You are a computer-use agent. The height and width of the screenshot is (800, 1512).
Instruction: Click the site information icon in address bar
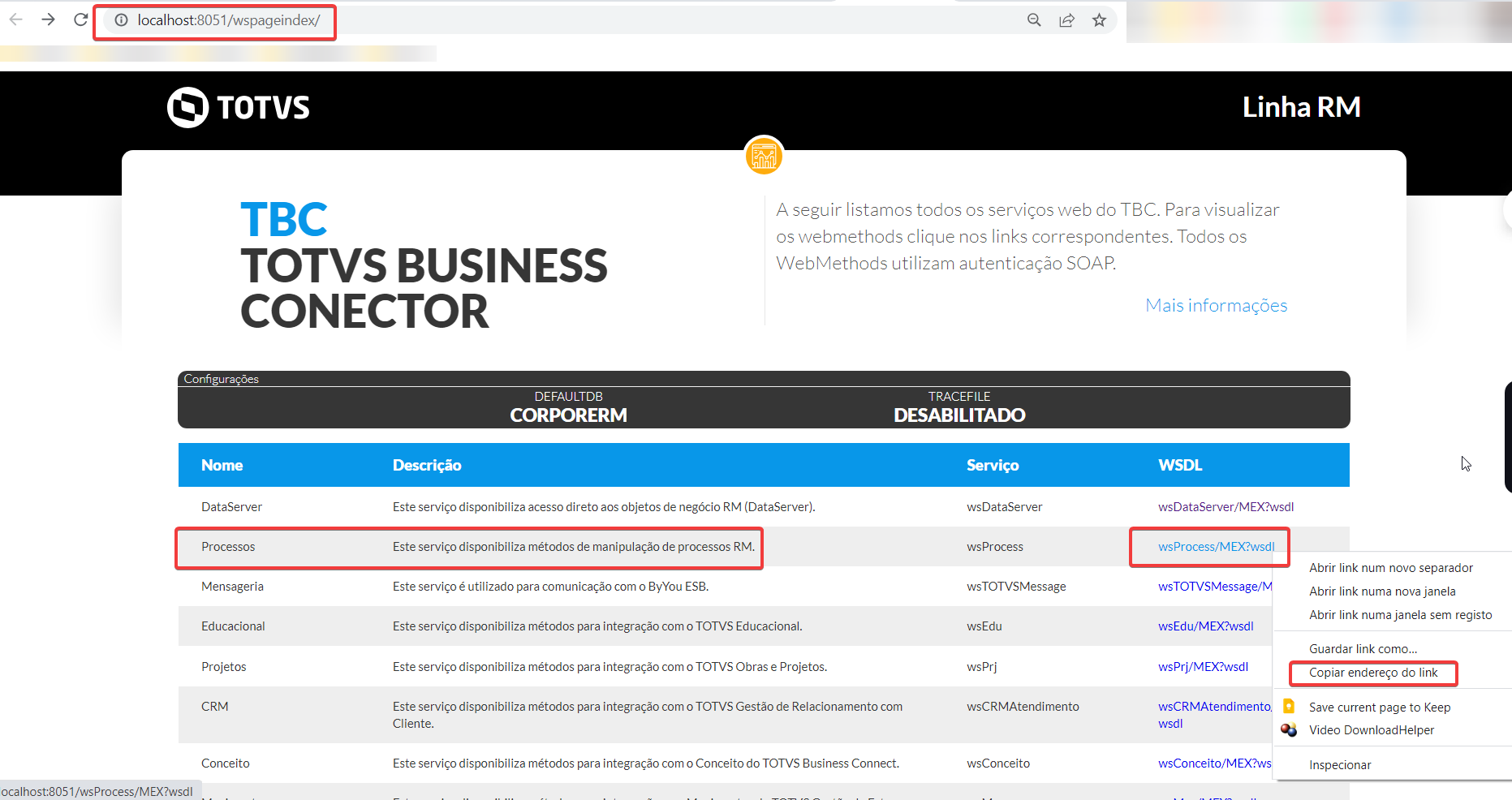[x=121, y=20]
